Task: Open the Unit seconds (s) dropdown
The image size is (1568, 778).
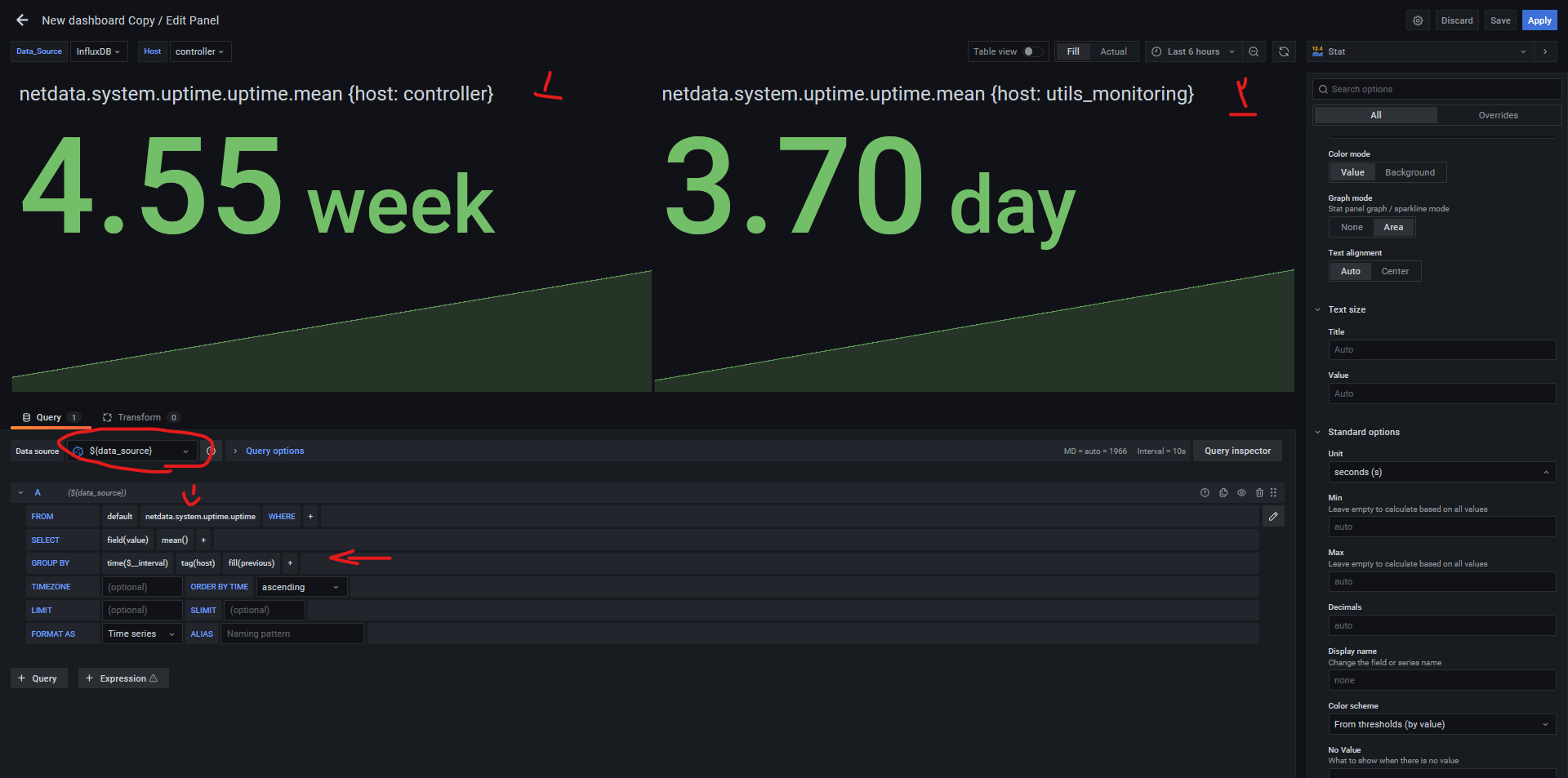Action: click(x=1441, y=472)
